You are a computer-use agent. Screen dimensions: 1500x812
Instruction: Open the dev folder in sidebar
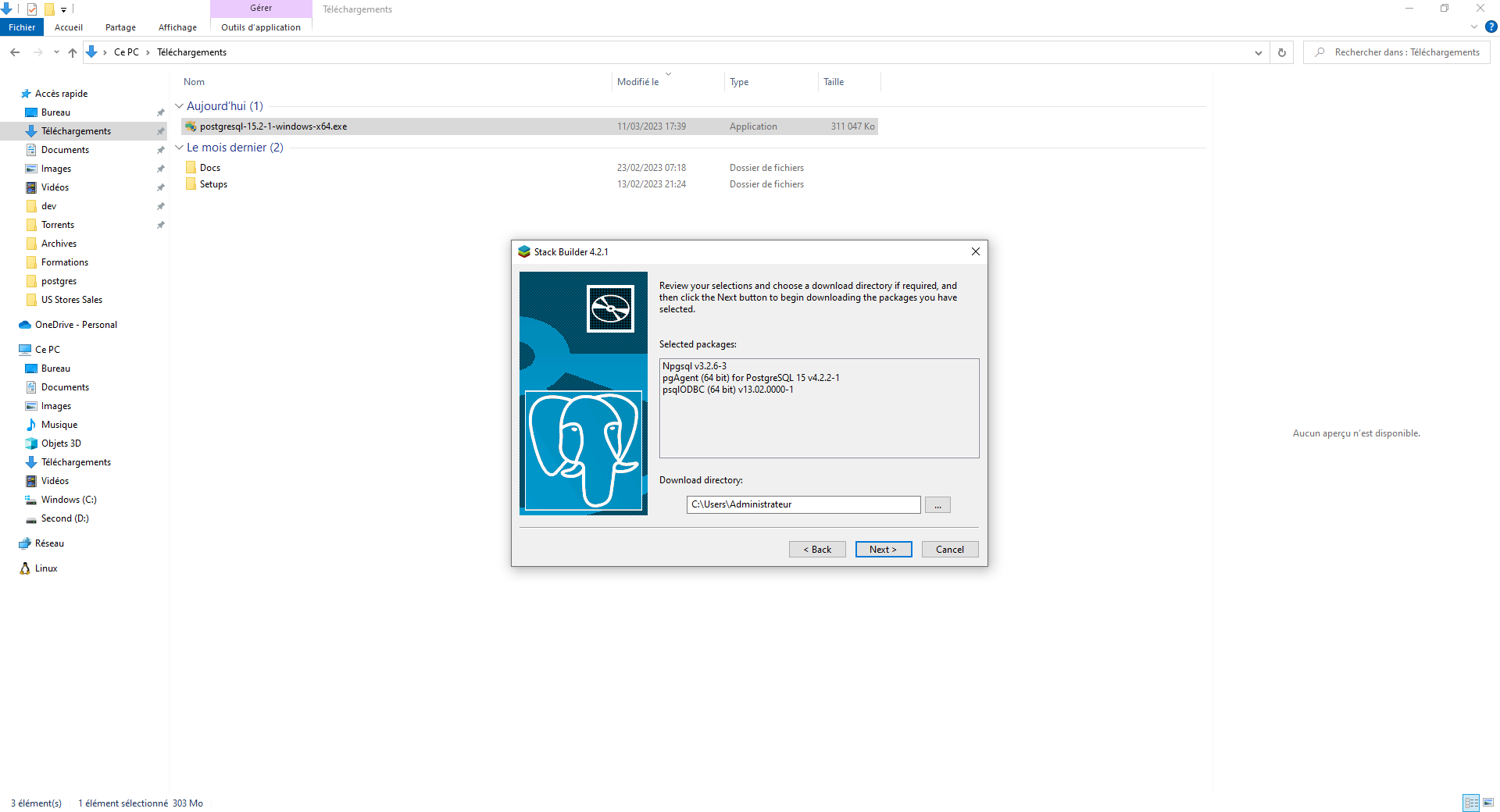pos(48,206)
